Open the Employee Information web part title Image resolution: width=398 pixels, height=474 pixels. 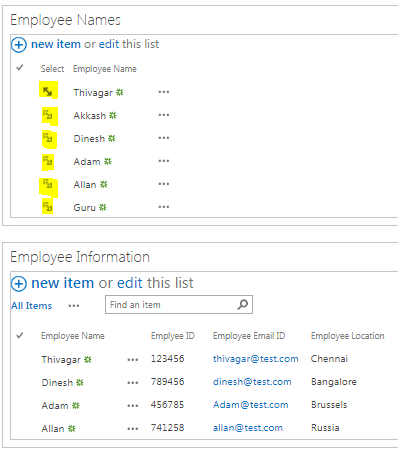[x=80, y=257]
